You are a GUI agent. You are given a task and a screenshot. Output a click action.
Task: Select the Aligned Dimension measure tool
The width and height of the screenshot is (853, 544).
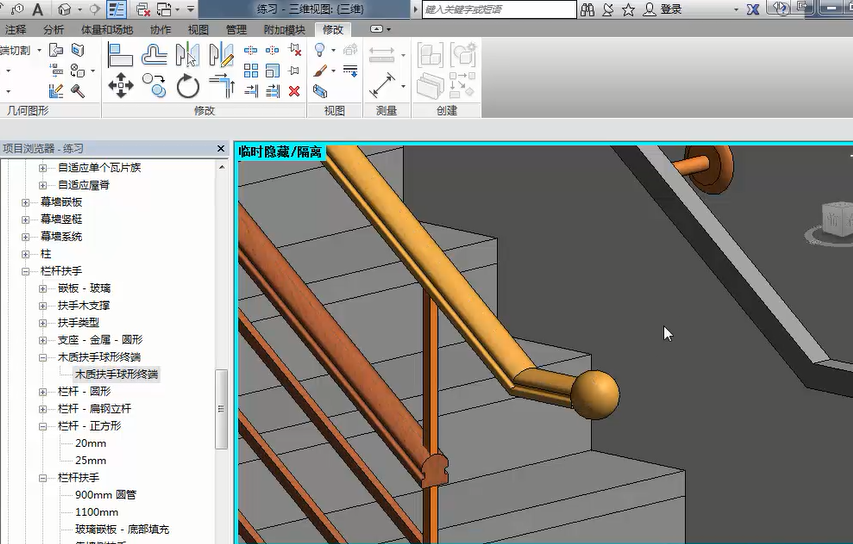382,84
